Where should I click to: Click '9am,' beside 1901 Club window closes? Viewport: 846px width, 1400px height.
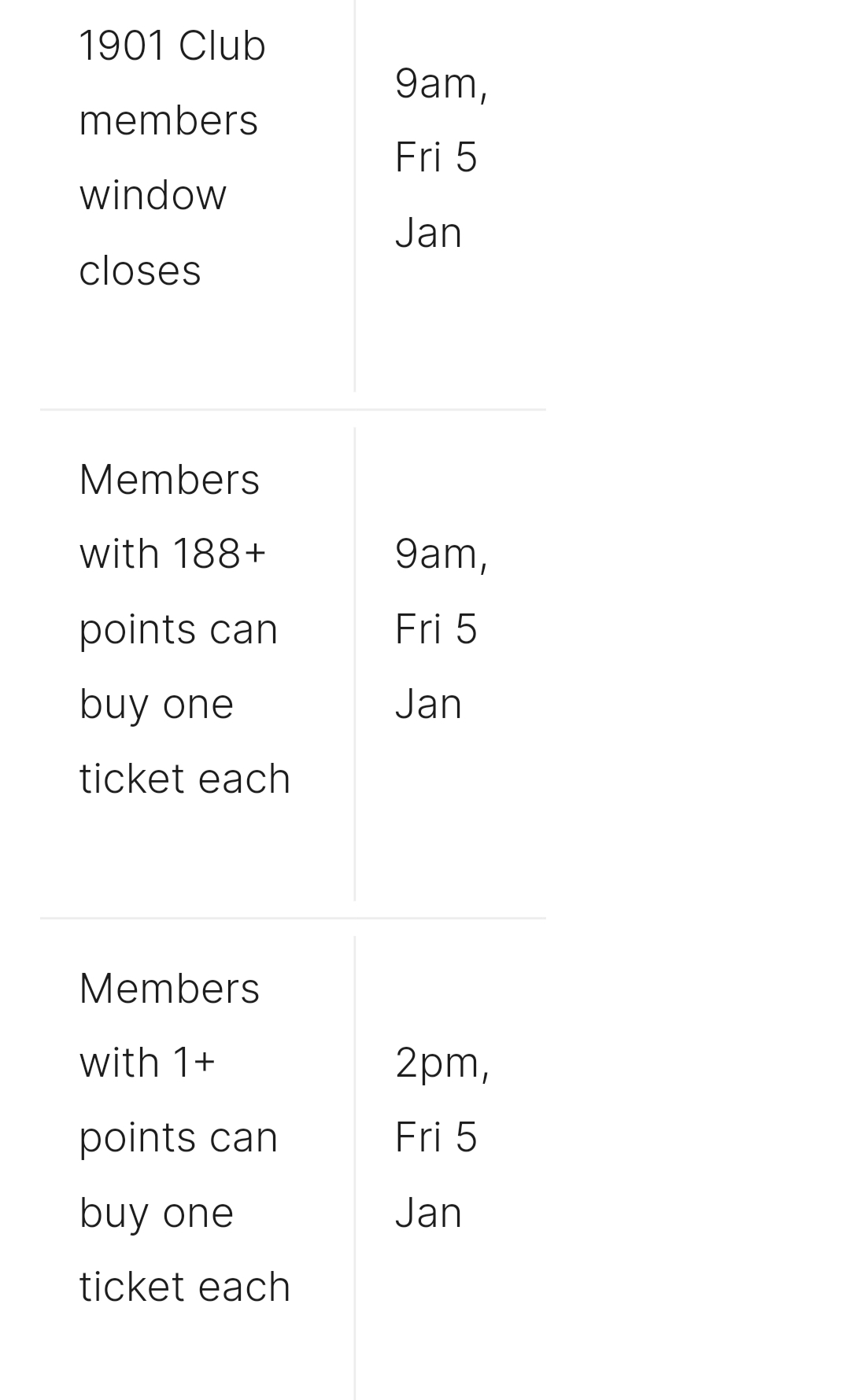(441, 83)
